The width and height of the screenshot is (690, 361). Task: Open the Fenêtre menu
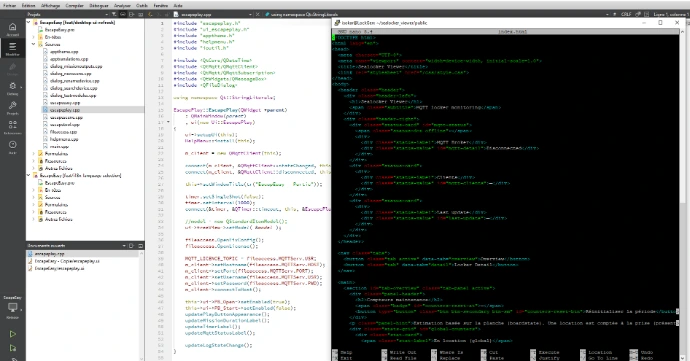[x=161, y=6]
